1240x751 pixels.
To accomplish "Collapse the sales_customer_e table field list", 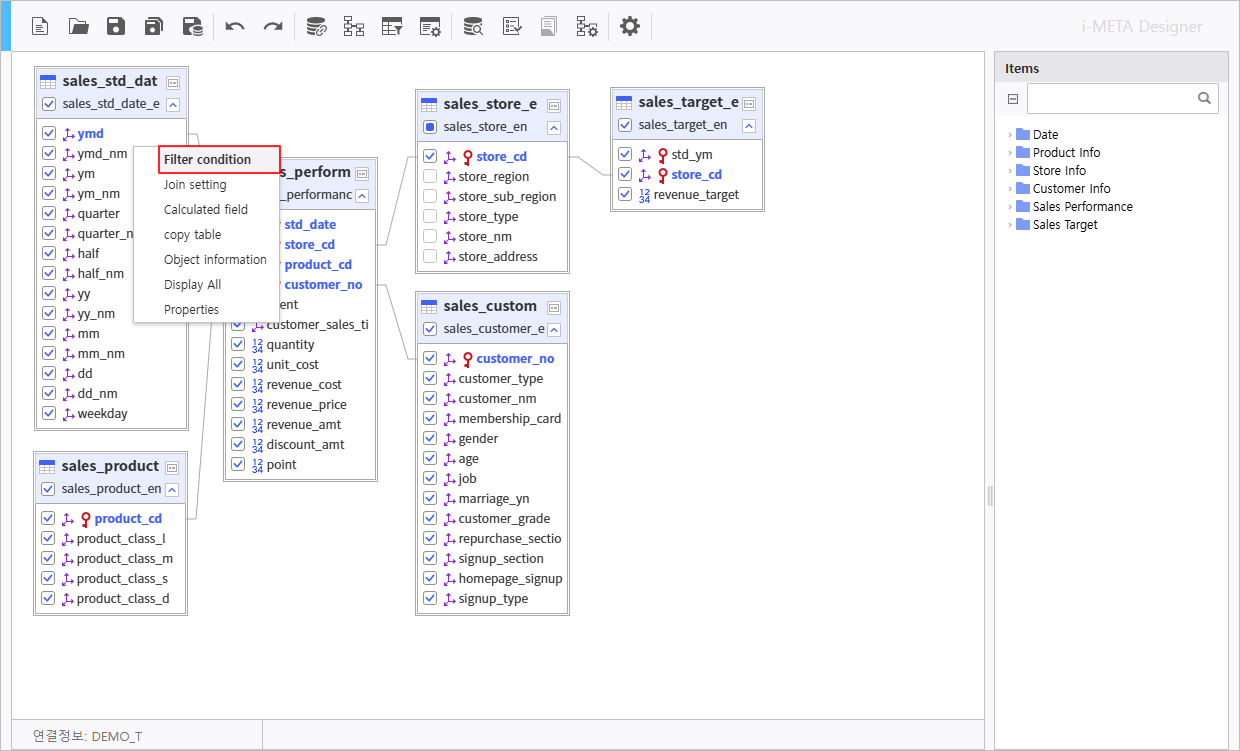I will click(554, 330).
